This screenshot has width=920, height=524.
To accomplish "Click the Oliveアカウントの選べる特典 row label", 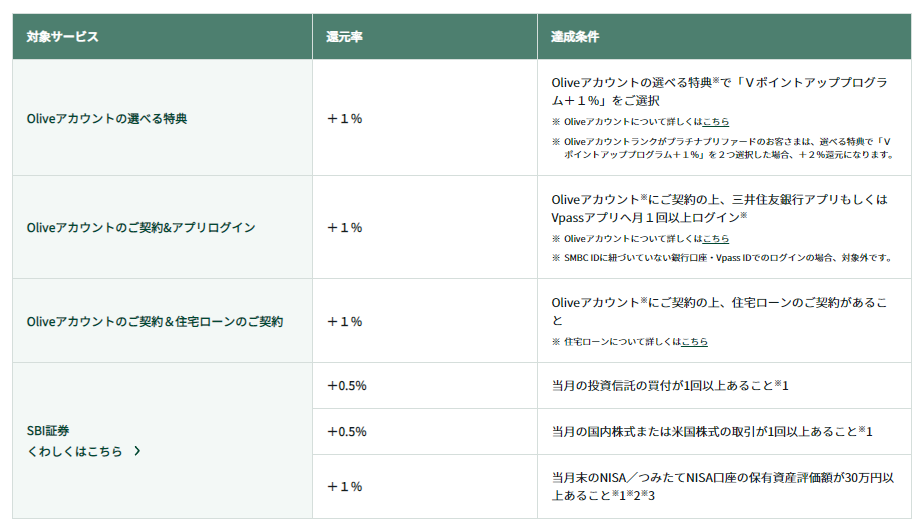I will point(107,118).
